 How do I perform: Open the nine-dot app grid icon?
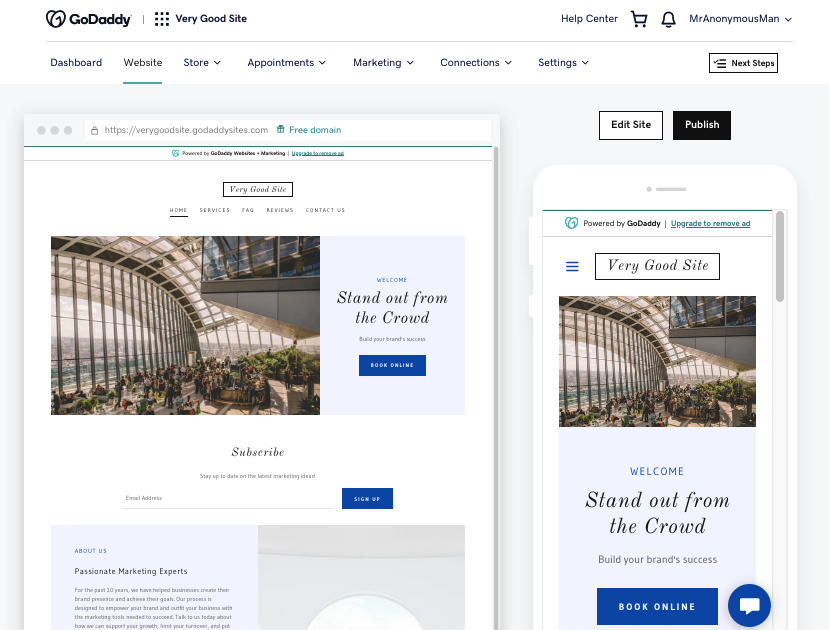(162, 19)
